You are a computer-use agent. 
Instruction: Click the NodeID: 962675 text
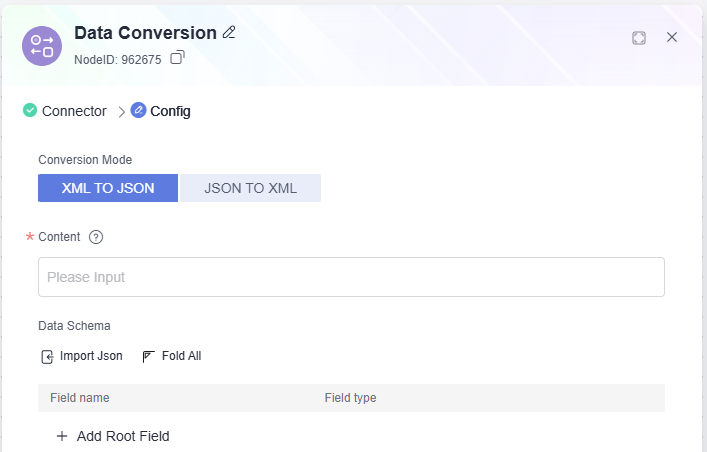pos(118,60)
